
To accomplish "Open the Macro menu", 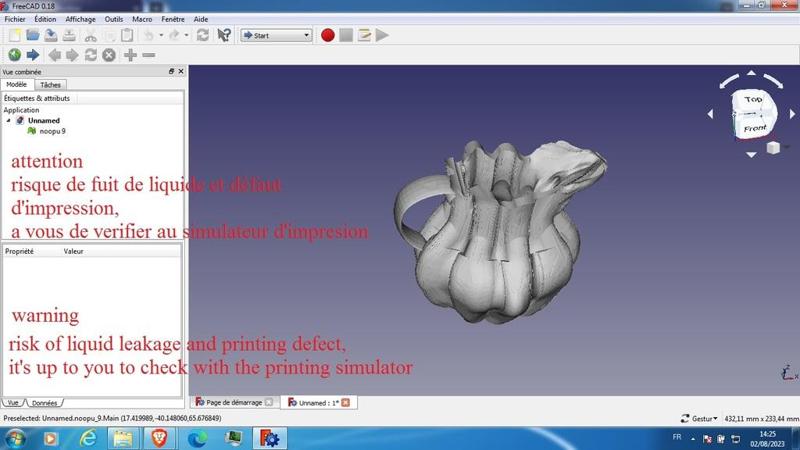I will 142,19.
